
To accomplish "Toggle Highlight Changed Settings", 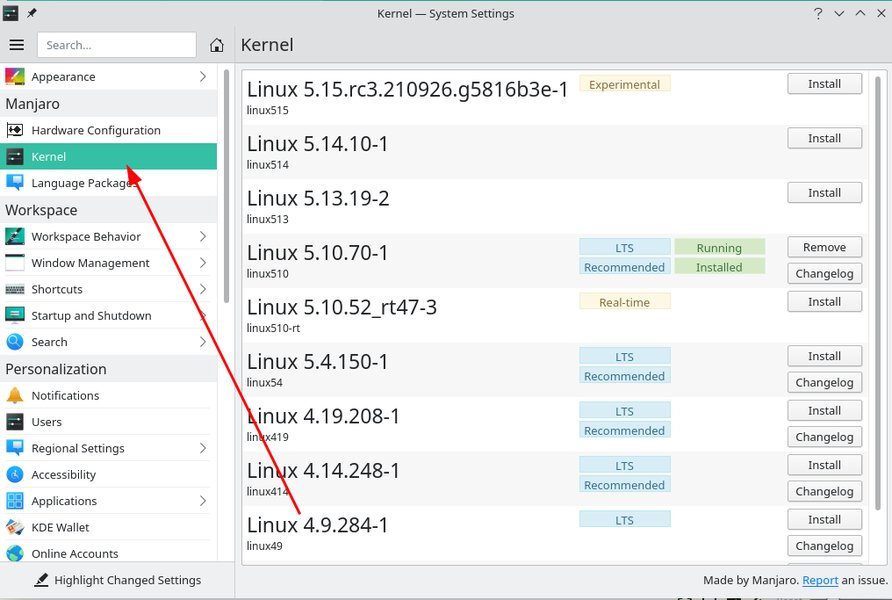I will coord(117,580).
